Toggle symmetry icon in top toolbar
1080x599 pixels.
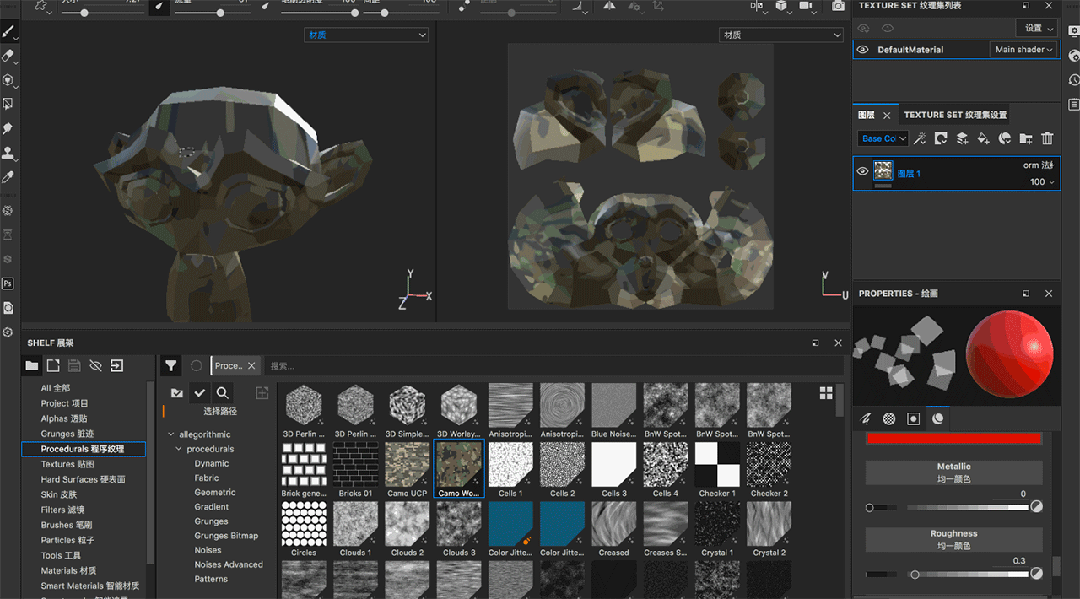(610, 6)
